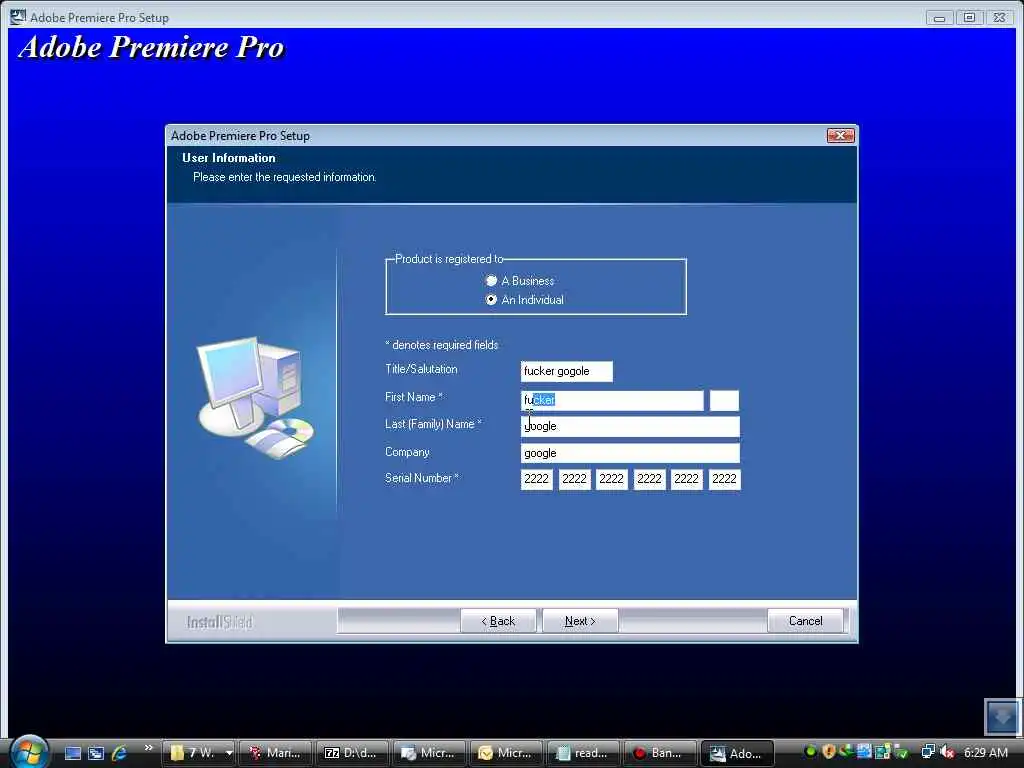Image resolution: width=1024 pixels, height=768 pixels.
Task: Close the Adobe Premiere Pro Setup dialog
Action: coord(840,135)
